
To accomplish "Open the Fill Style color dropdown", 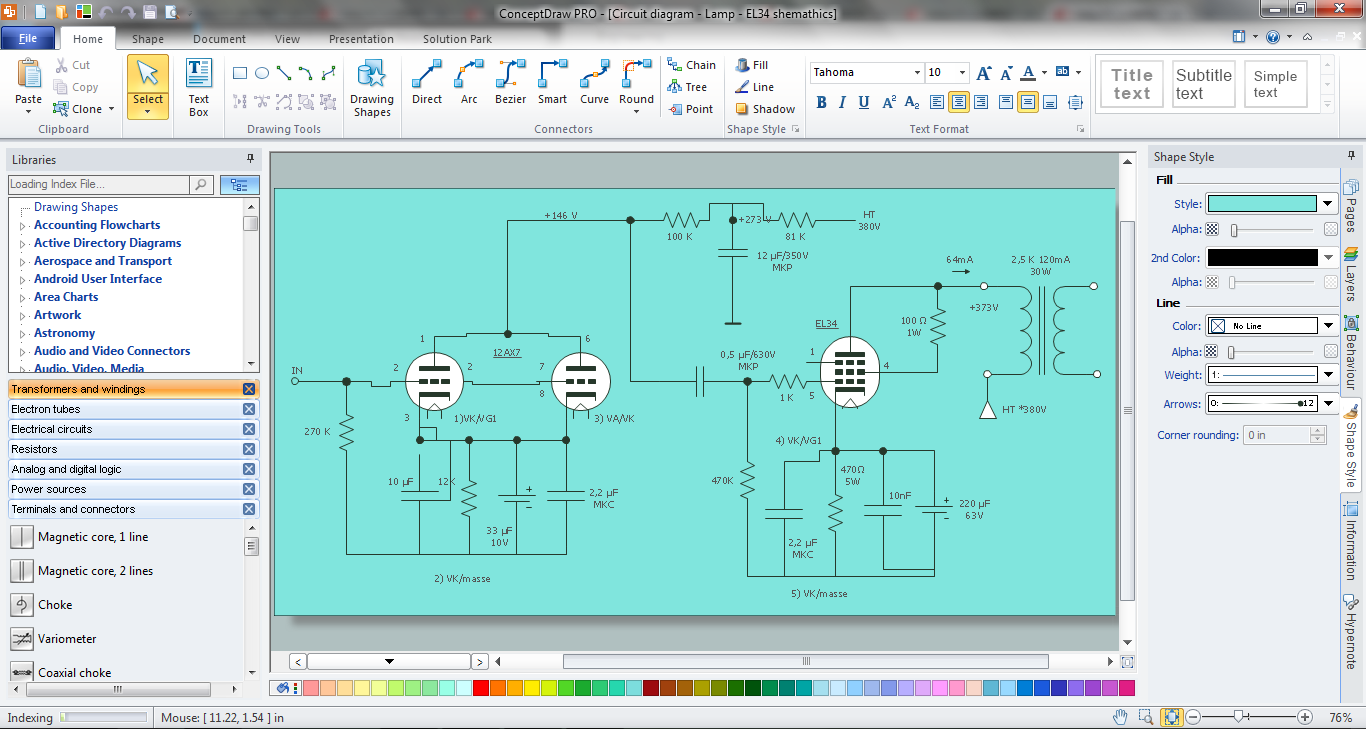I will 1328,203.
